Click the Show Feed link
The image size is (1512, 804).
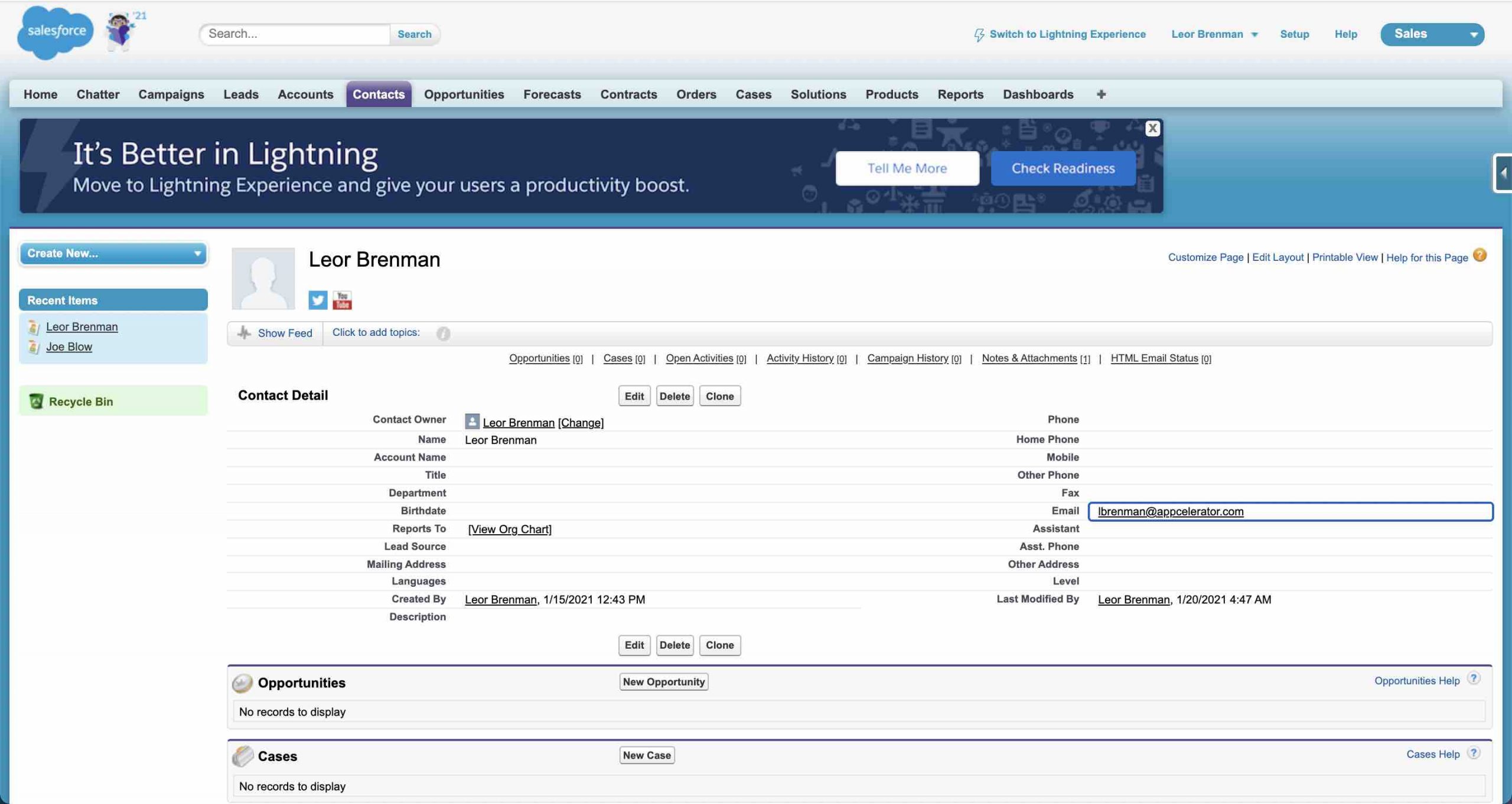[285, 334]
